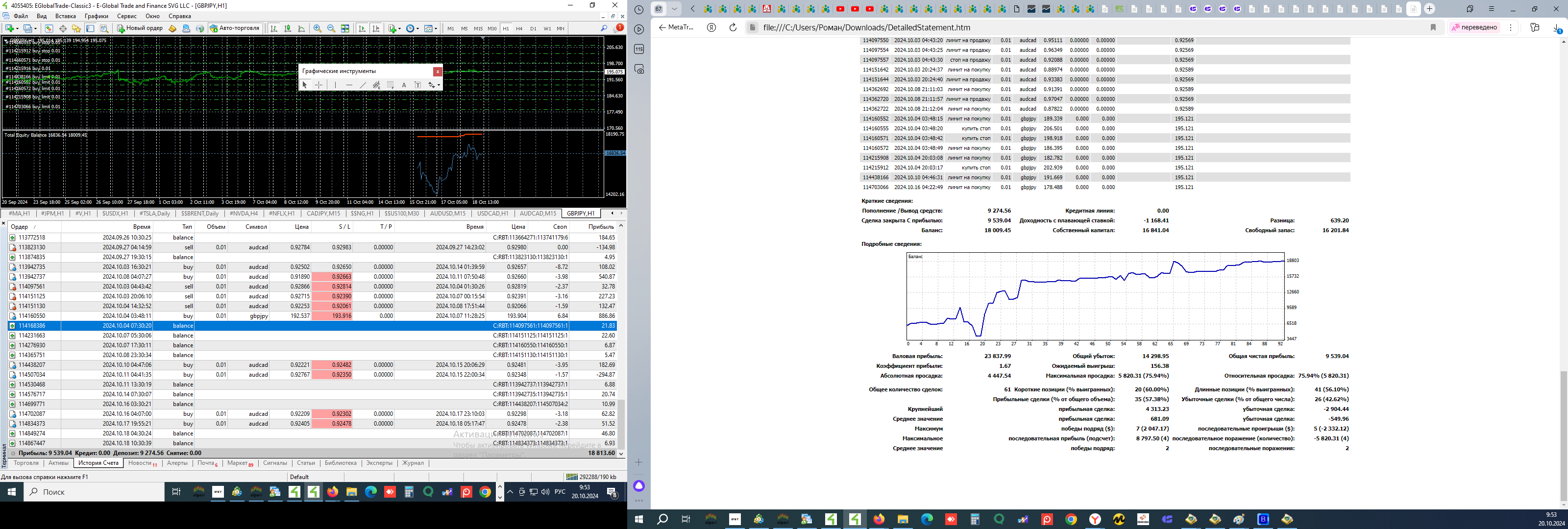Zoom out of the chart

(331, 28)
